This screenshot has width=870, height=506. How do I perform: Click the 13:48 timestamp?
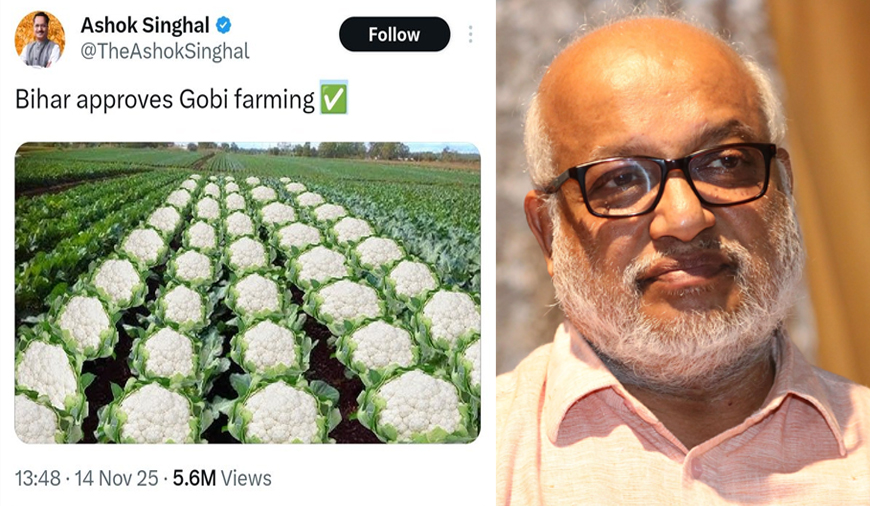click(x=37, y=478)
